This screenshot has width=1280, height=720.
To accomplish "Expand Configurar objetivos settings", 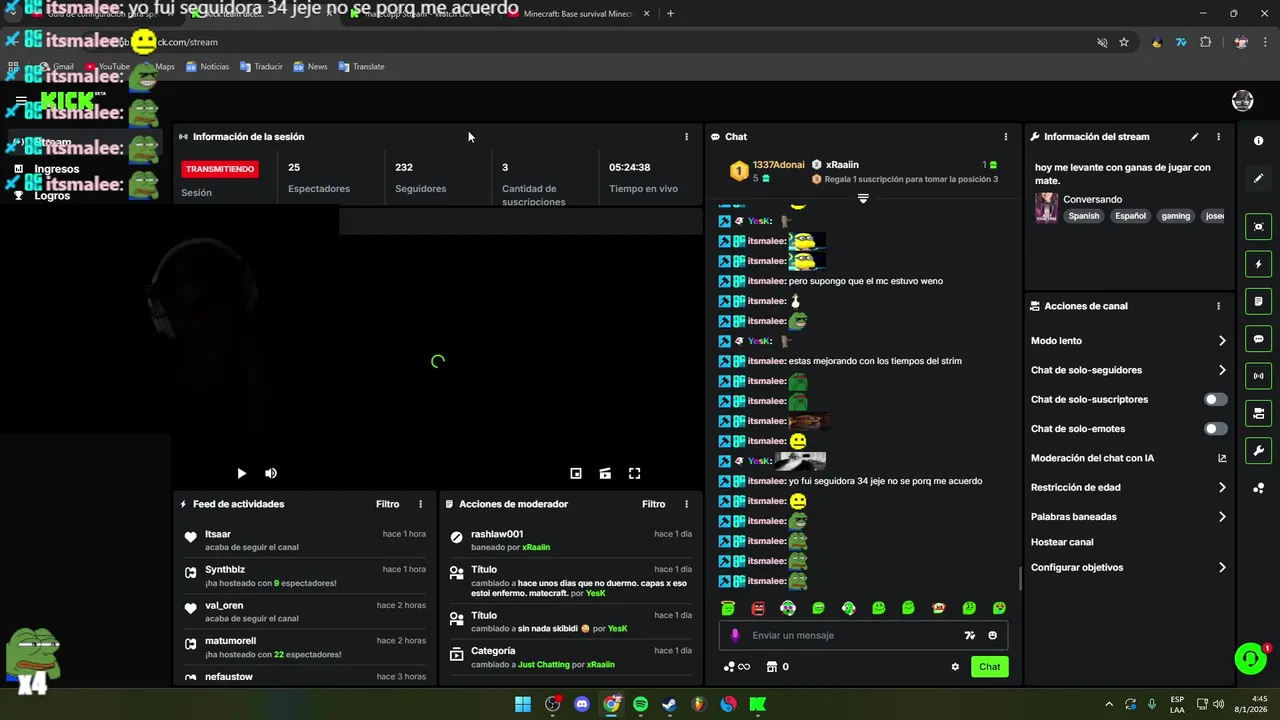I will tap(1128, 567).
